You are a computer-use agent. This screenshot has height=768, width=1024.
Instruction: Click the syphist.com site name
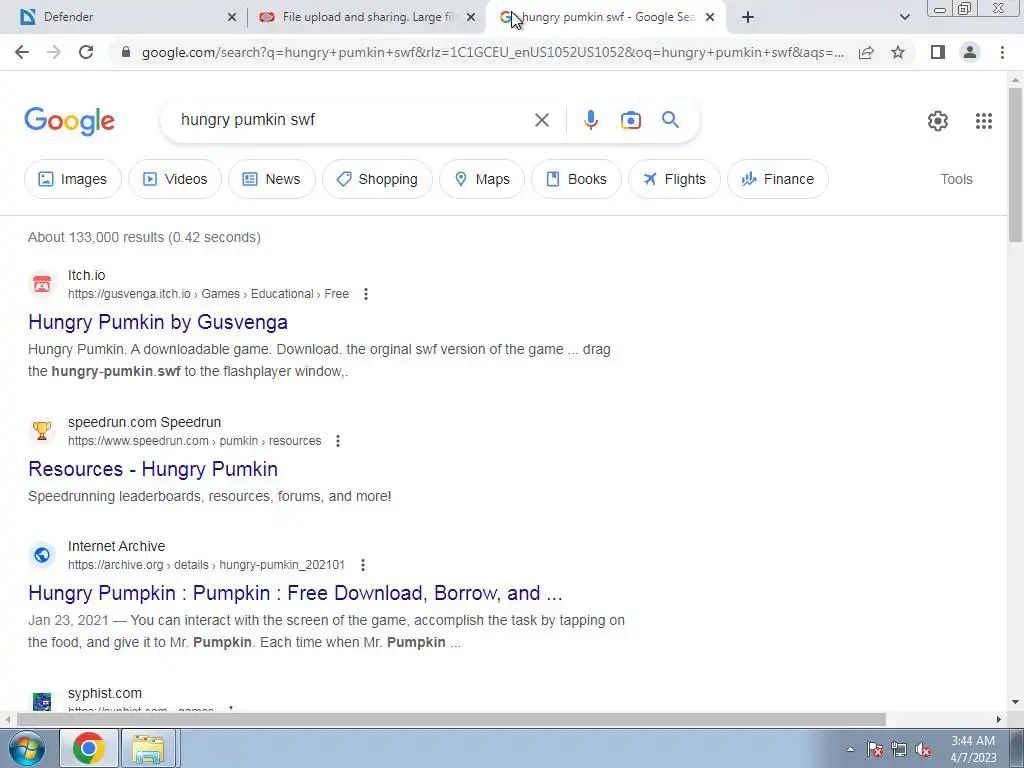tap(104, 693)
